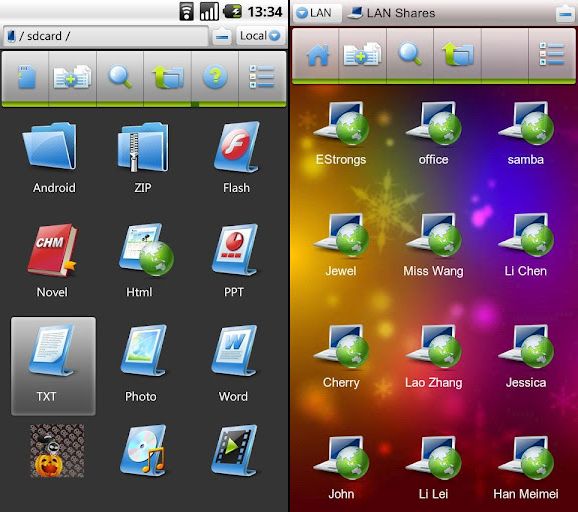Collapse the LAN Shares panel with minus button

pos(564,14)
